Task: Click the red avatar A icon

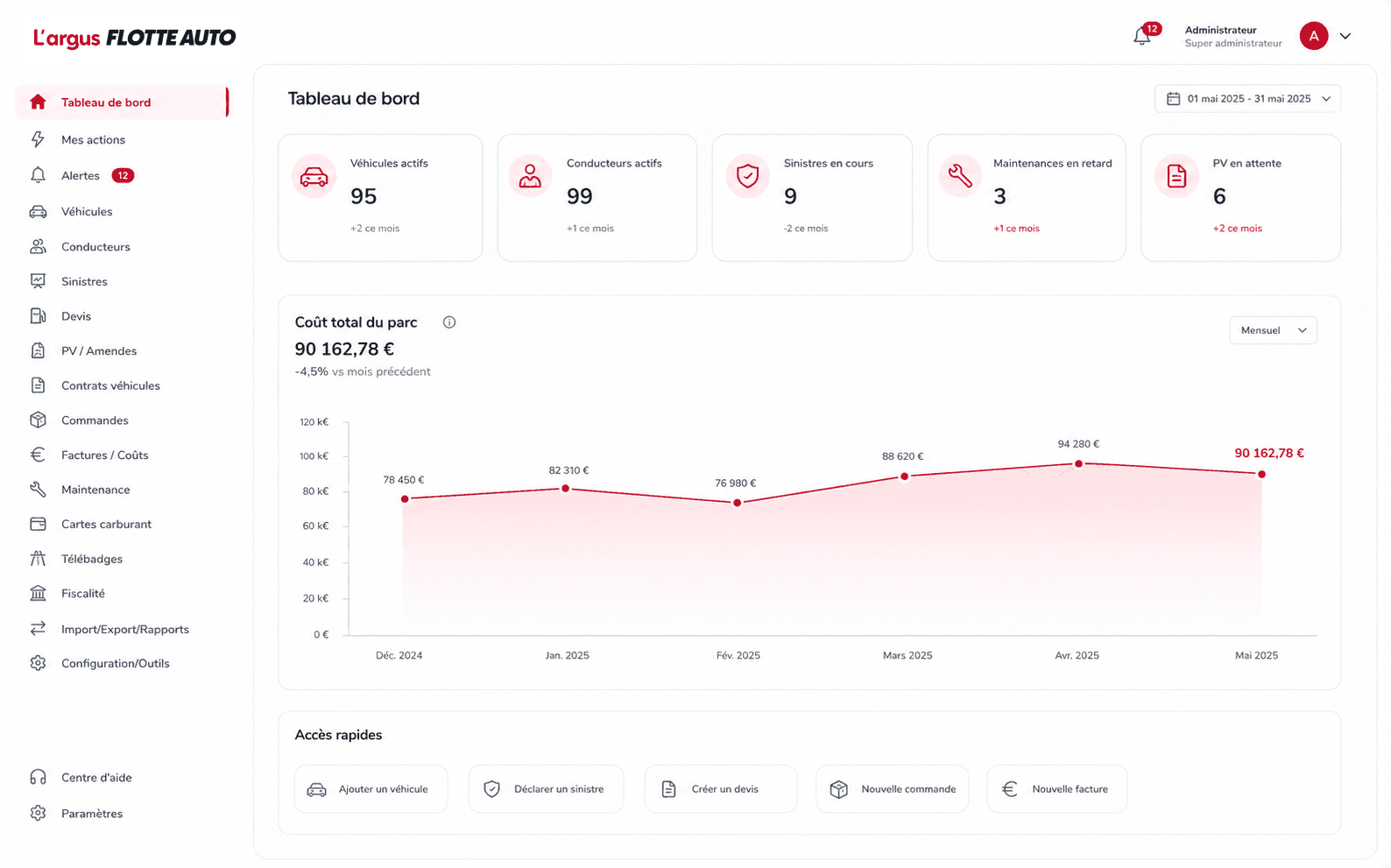Action: tap(1313, 36)
